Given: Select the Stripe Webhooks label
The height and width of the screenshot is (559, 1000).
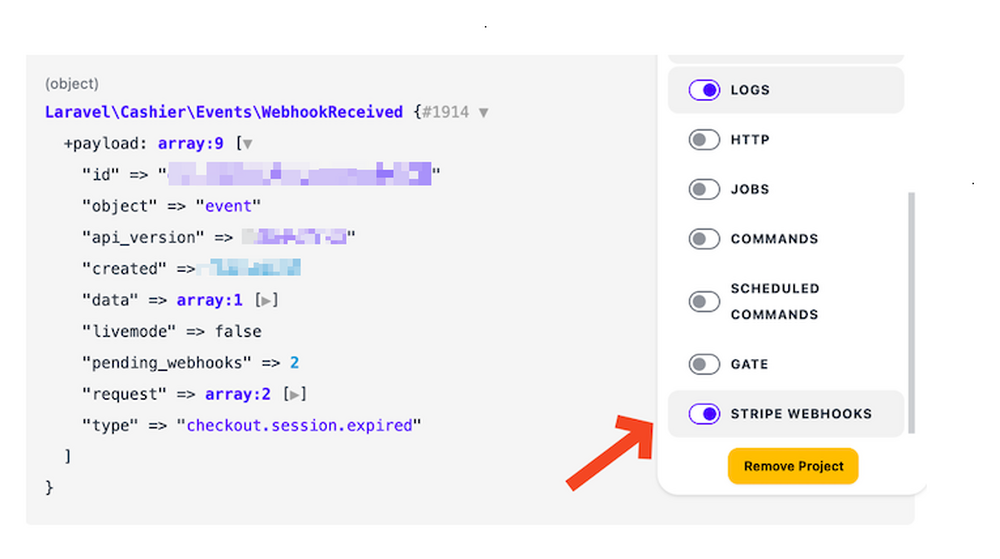Looking at the screenshot, I should tap(801, 414).
